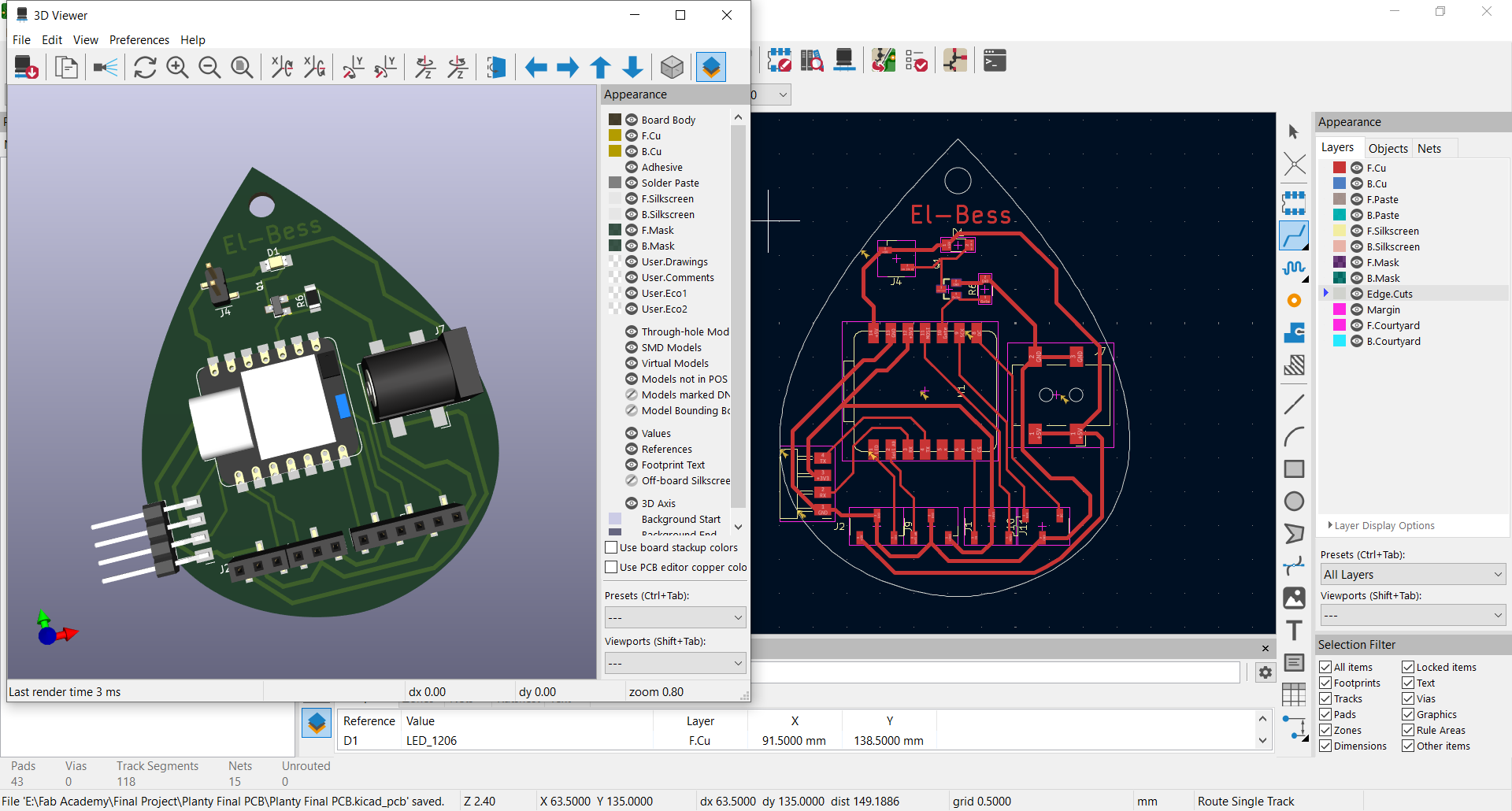The width and height of the screenshot is (1512, 811).
Task: Open PCB editor Viewports dropdown
Action: tap(1413, 615)
